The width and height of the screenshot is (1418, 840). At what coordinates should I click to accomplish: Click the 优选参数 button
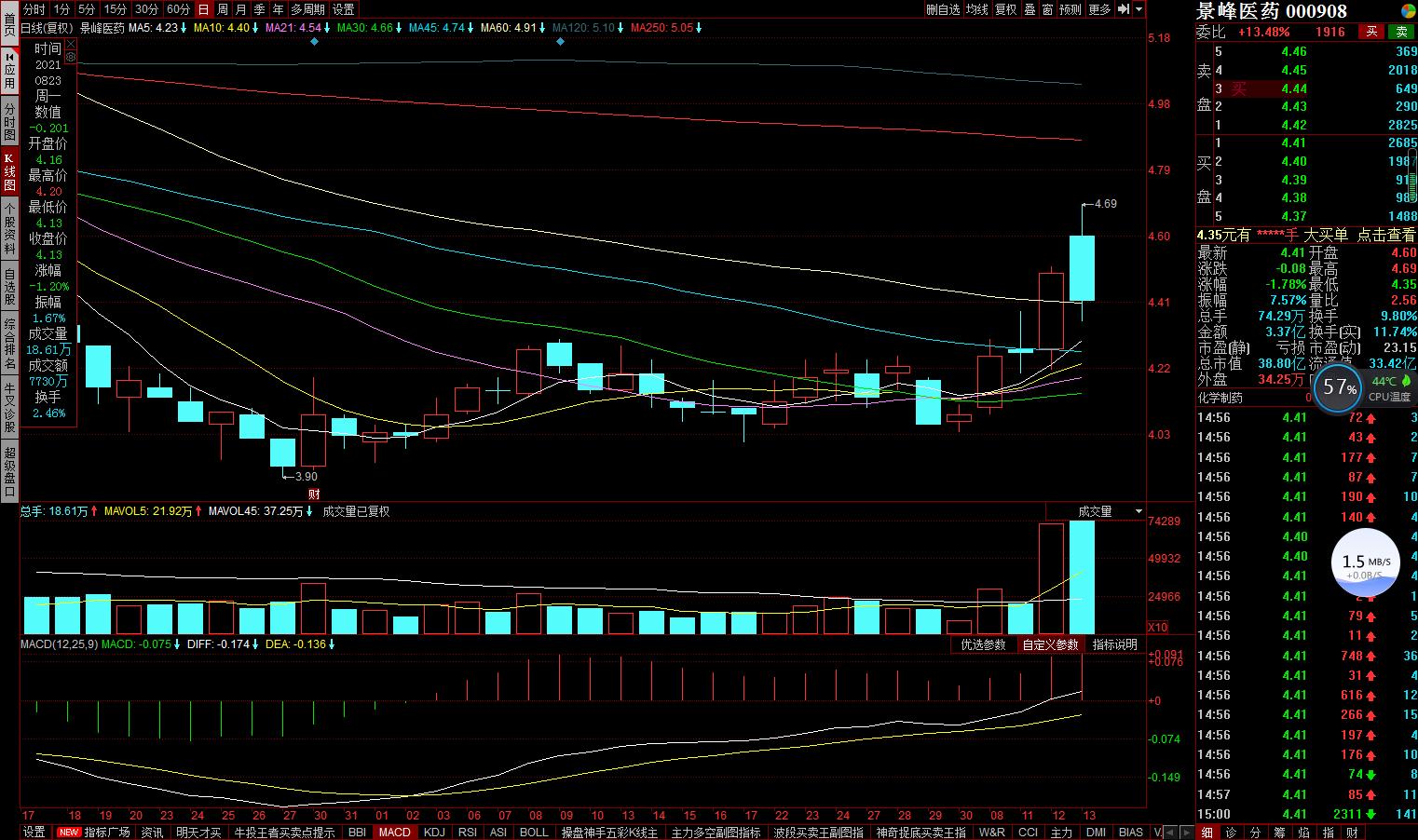[984, 644]
